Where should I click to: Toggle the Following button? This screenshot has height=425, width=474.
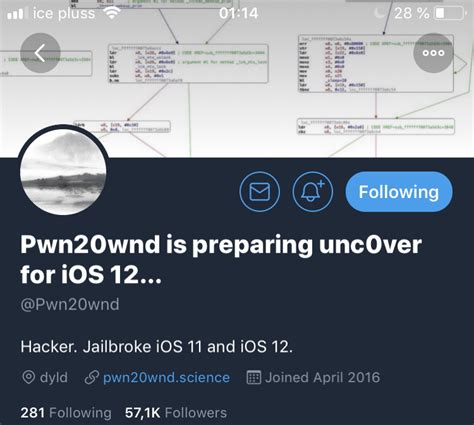(399, 192)
